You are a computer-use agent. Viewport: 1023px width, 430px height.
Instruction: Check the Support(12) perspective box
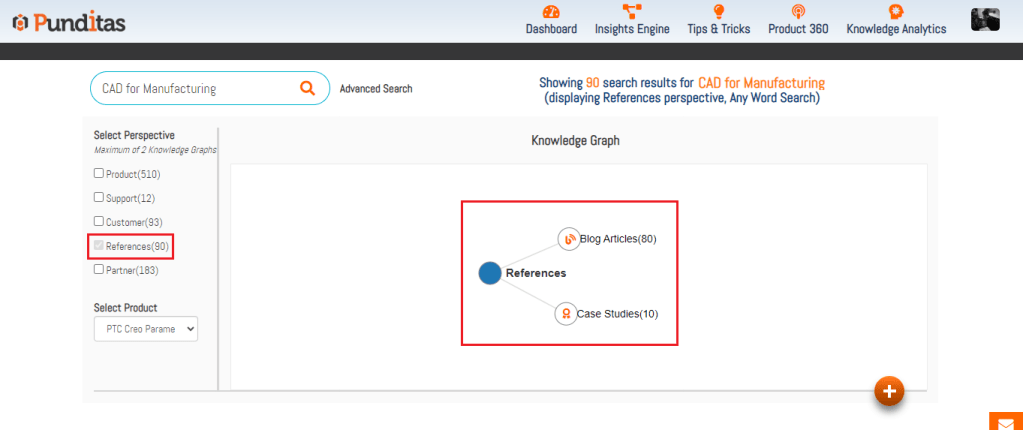98,198
